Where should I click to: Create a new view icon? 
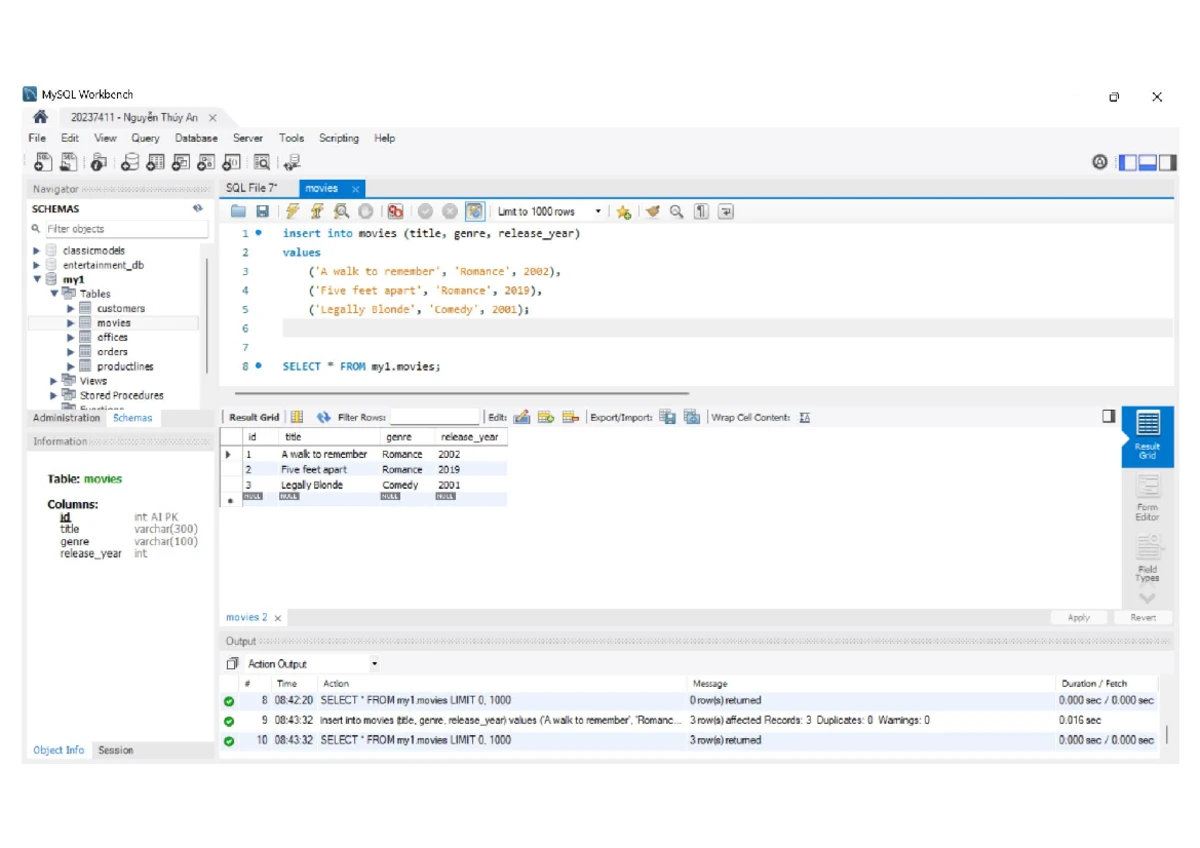tap(181, 162)
